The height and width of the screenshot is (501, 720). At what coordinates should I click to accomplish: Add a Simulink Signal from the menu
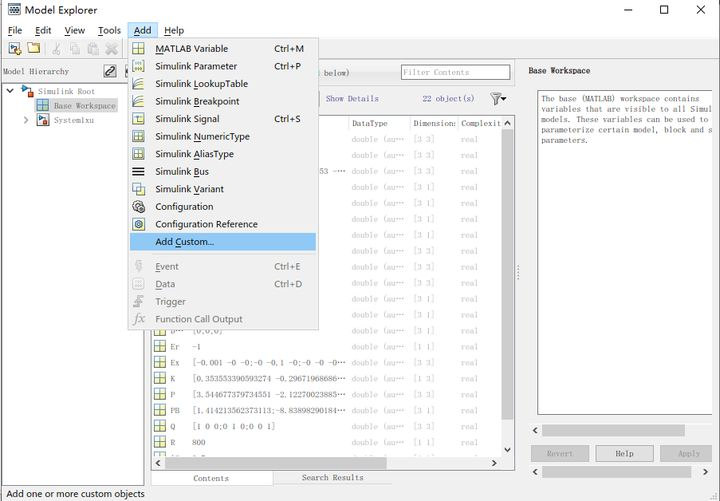point(223,119)
